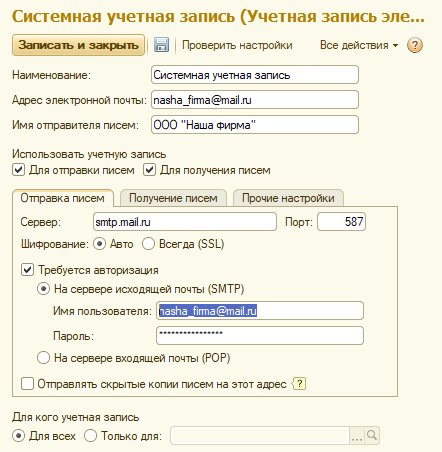442x452 pixels.
Task: Click the hidden copies hint question icon
Action: (299, 384)
